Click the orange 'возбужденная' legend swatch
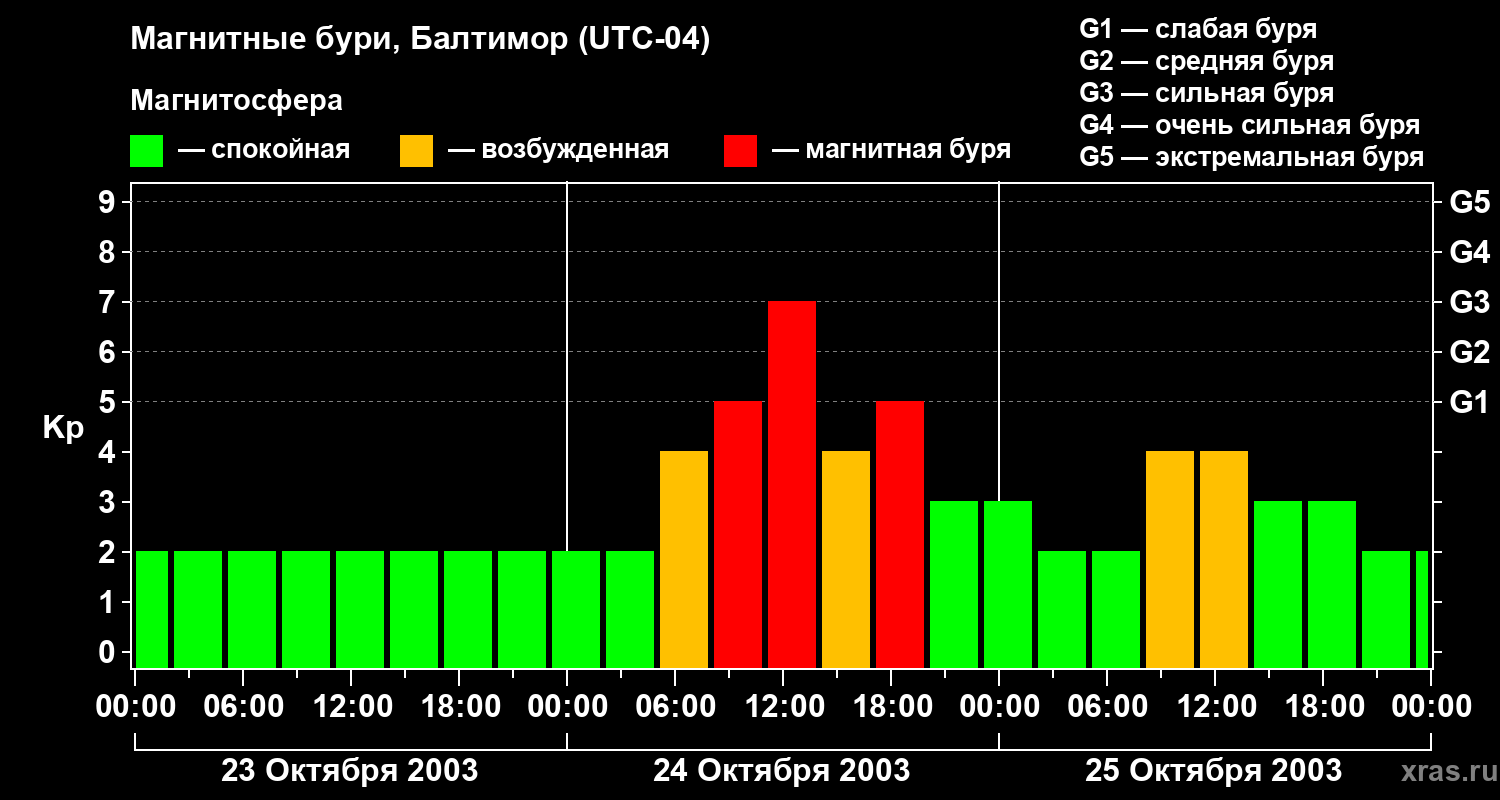This screenshot has width=1500, height=800. point(416,151)
